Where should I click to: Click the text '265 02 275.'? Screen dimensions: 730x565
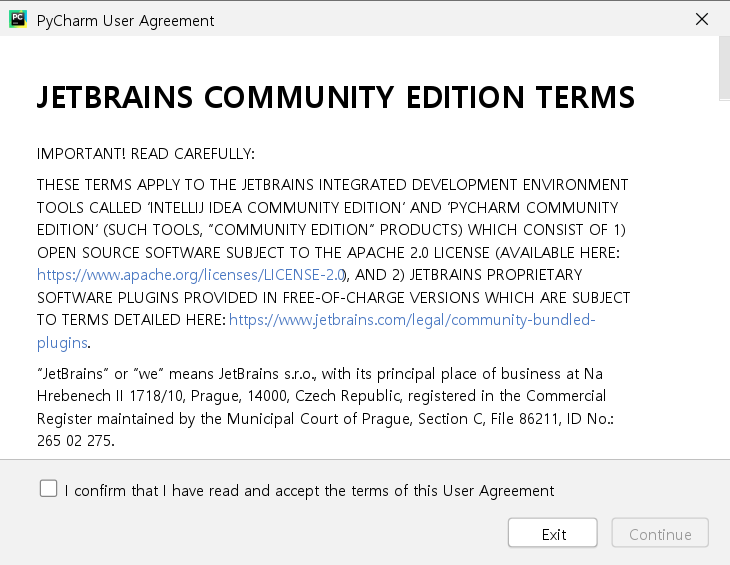75,441
